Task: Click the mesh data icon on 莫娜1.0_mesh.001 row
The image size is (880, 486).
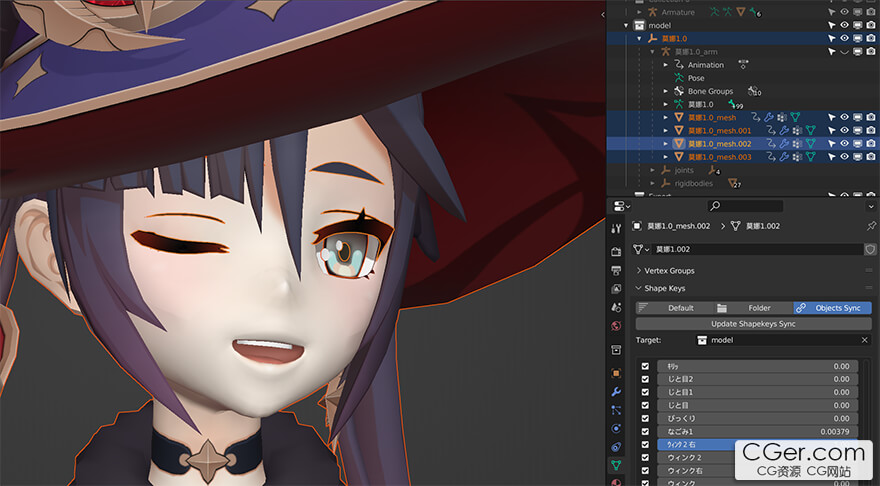Action: [810, 130]
